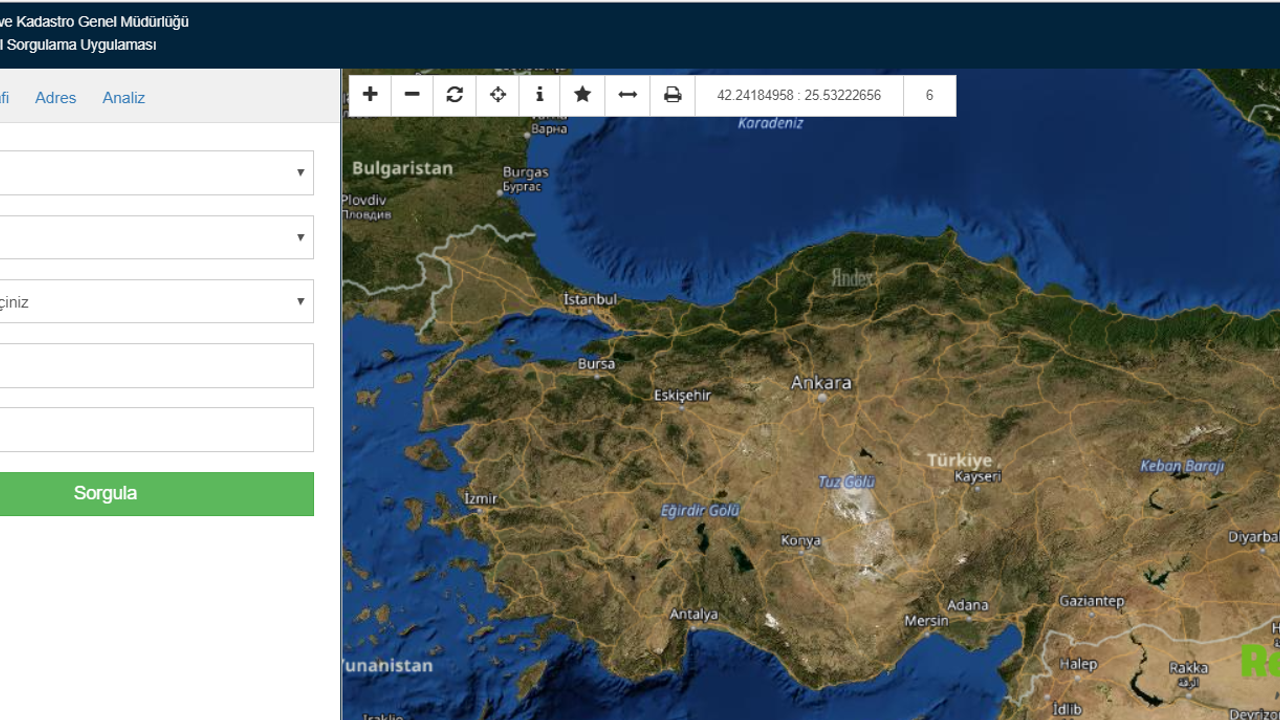Click the zoom in plus icon
Image resolution: width=1280 pixels, height=720 pixels.
[x=370, y=95]
